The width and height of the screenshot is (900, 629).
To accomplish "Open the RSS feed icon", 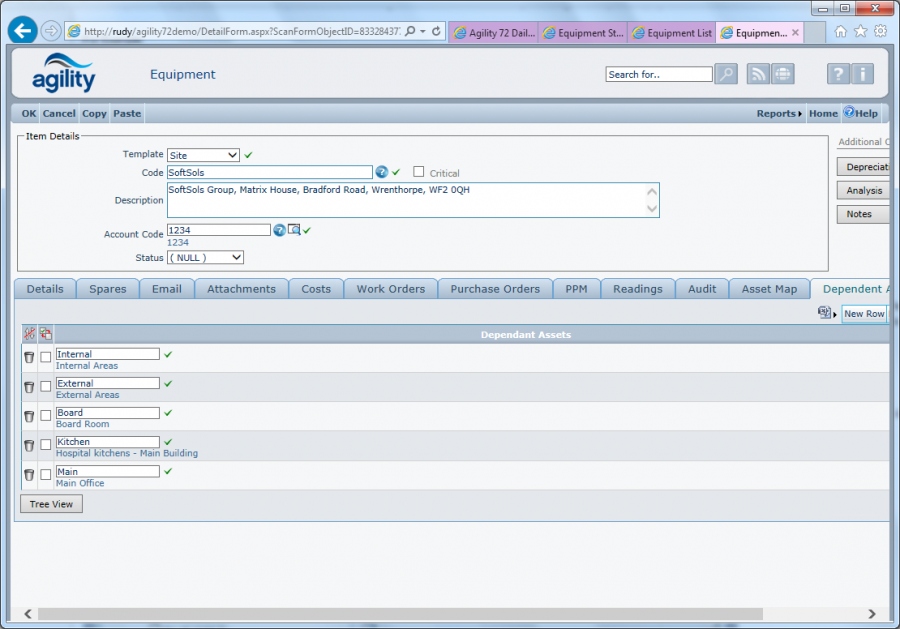I will click(x=759, y=74).
